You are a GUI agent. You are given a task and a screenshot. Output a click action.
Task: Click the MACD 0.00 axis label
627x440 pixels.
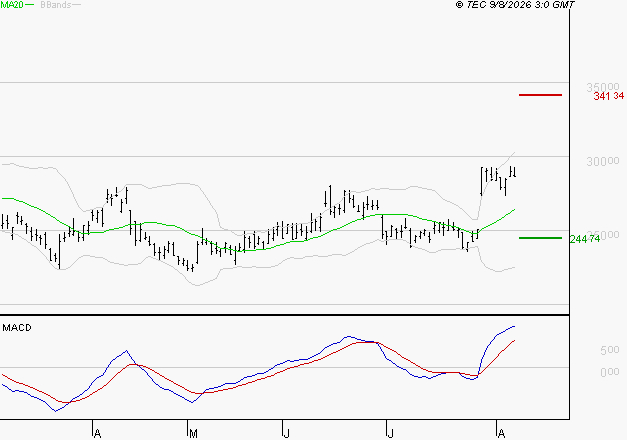tap(610, 372)
